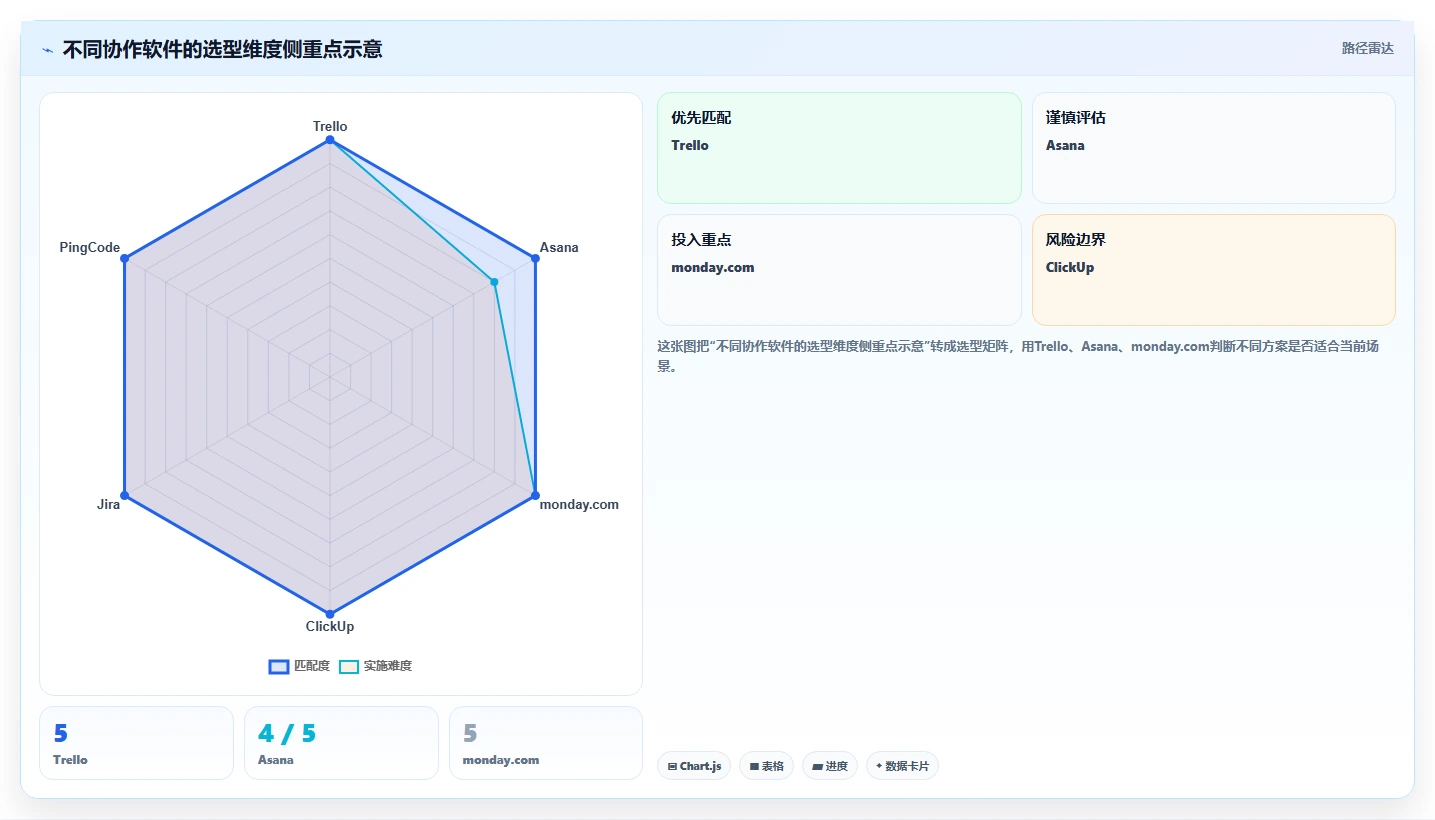This screenshot has width=1435, height=820.
Task: Click the title 不同协作软件的选型维度侧重点示意
Action: [x=222, y=49]
